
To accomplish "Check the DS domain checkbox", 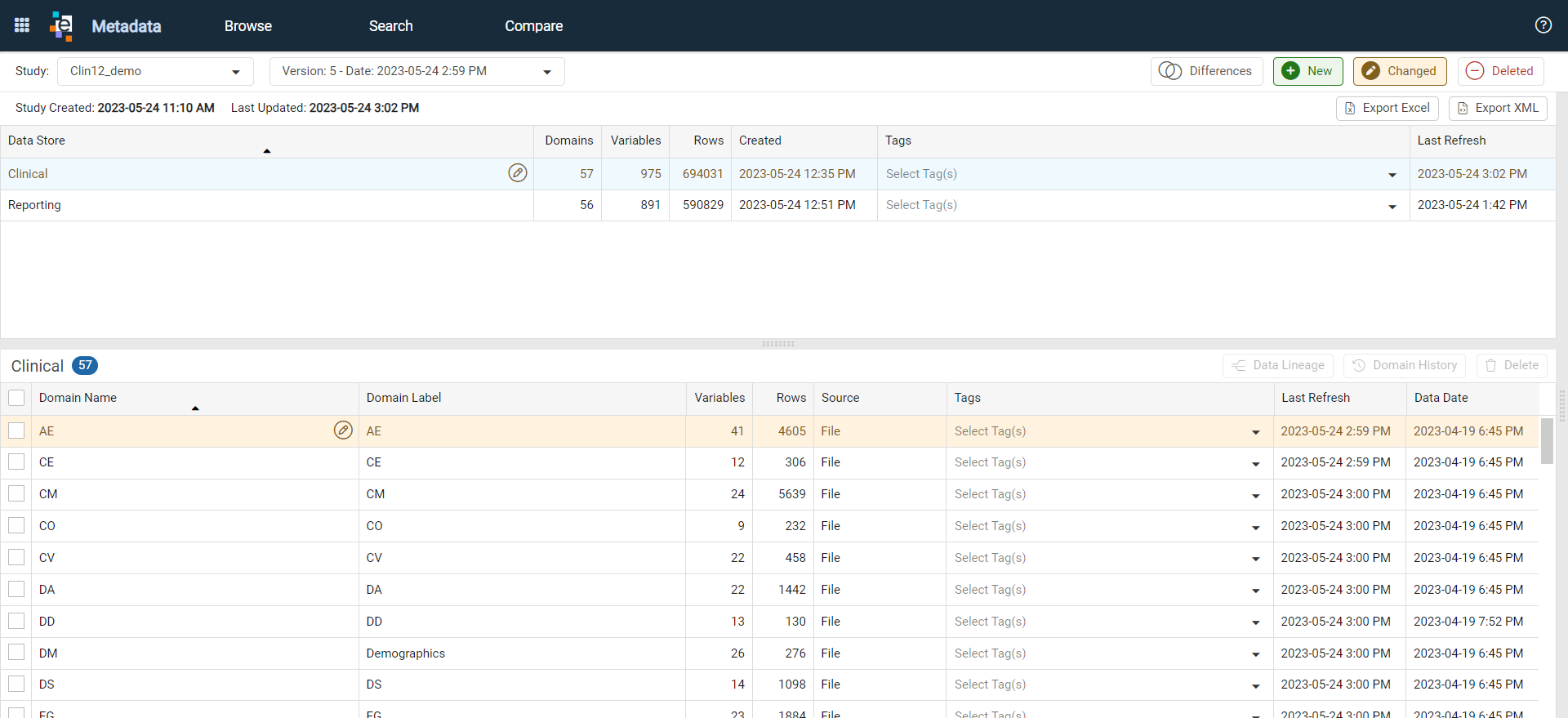I will click(16, 684).
